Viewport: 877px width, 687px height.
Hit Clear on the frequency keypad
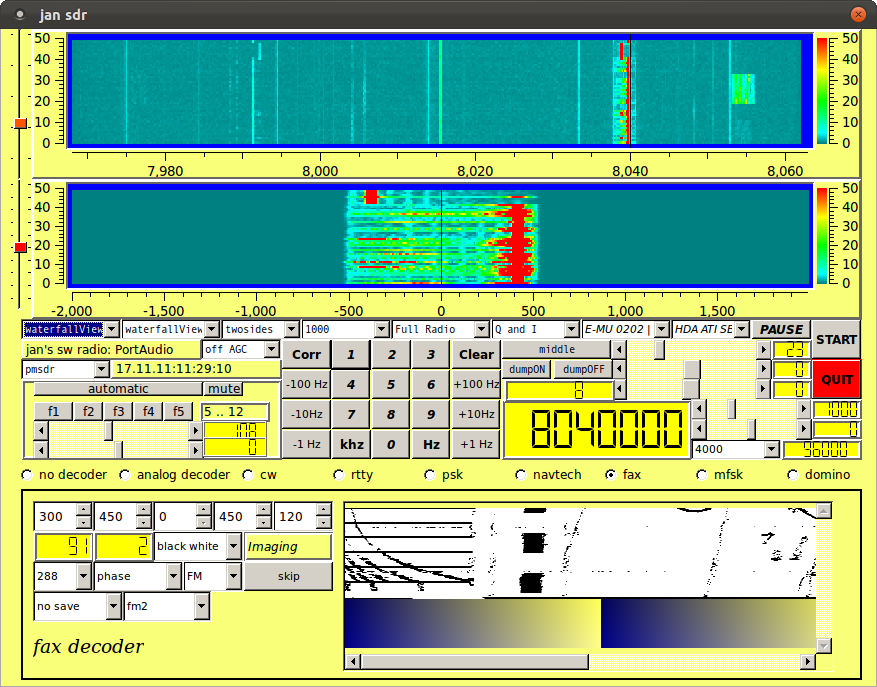(x=476, y=354)
